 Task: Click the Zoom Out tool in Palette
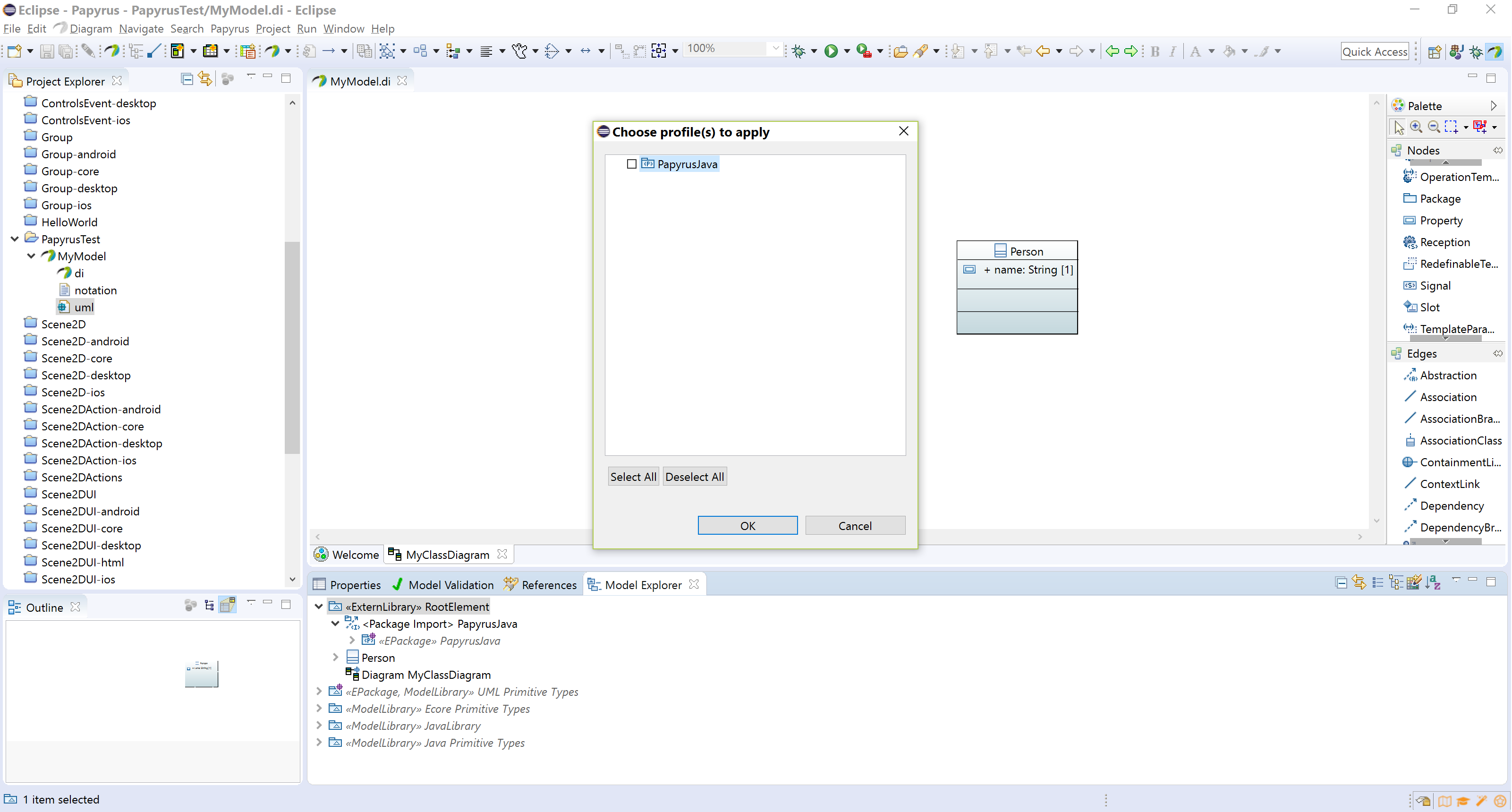coord(1433,126)
